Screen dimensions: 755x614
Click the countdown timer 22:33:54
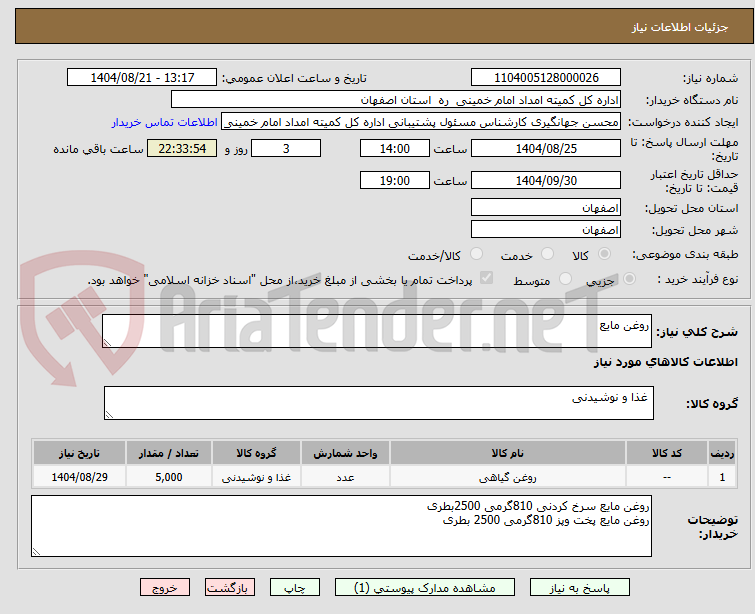[x=182, y=148]
